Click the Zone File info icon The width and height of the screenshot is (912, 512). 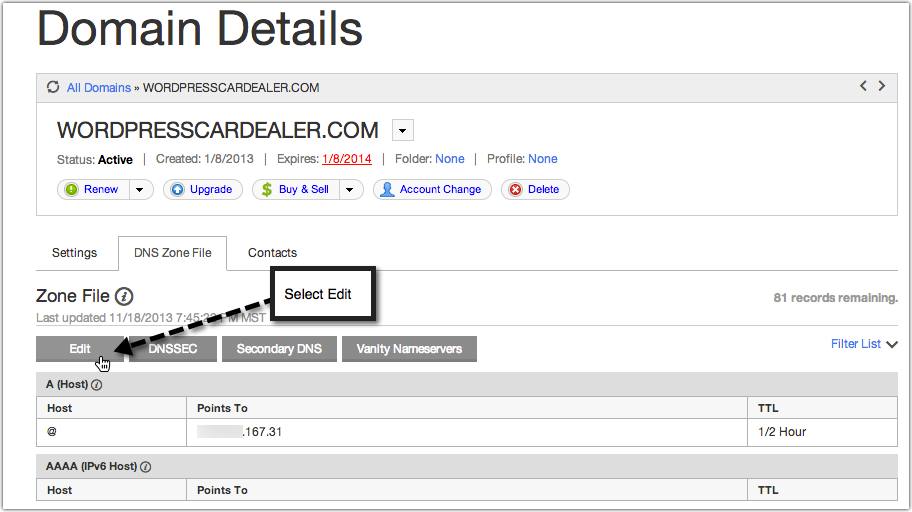click(x=124, y=297)
